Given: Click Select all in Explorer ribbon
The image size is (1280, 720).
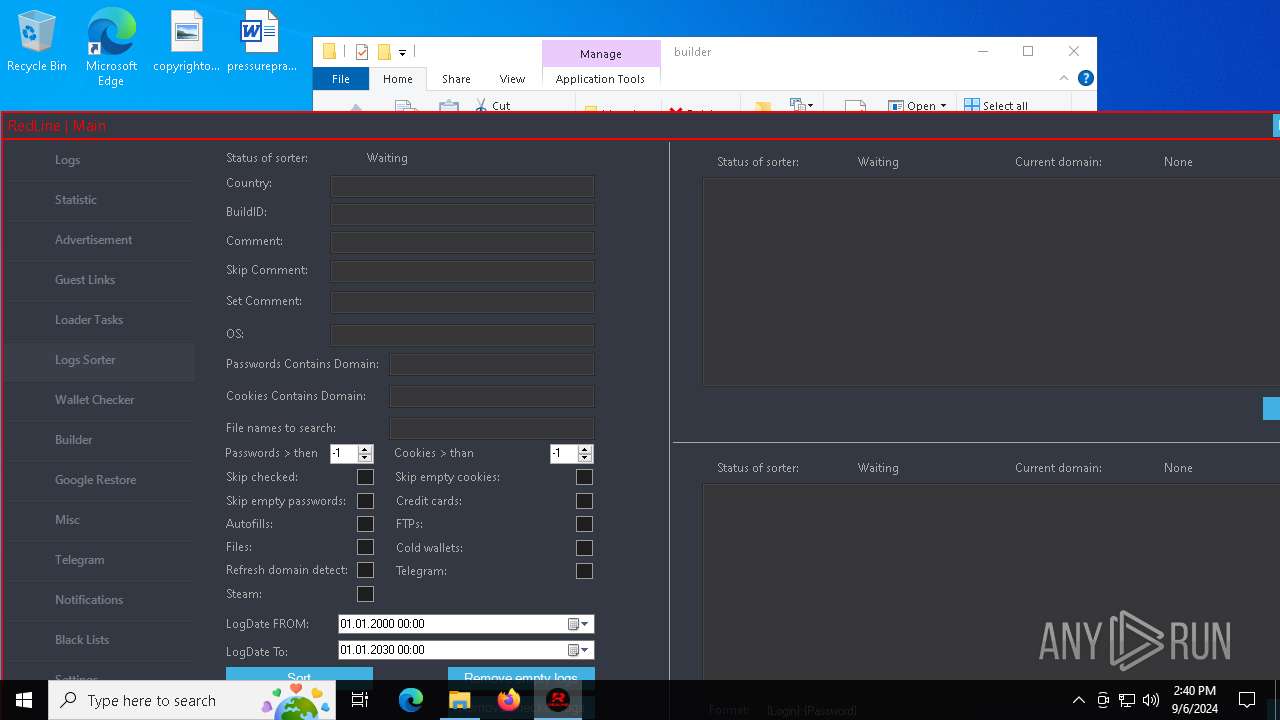Looking at the screenshot, I should 996,105.
